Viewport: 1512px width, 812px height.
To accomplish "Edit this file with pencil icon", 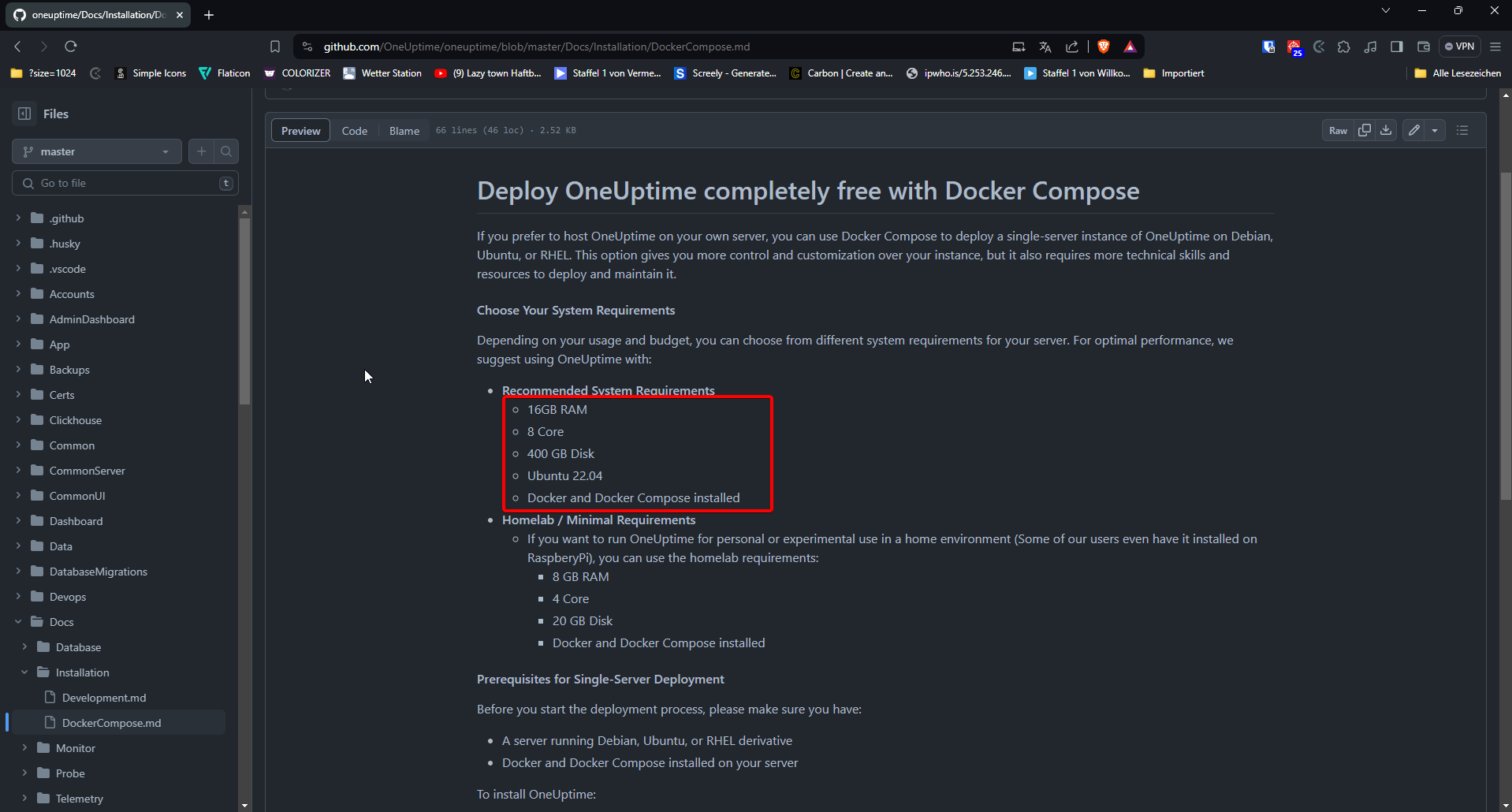I will click(x=1414, y=130).
